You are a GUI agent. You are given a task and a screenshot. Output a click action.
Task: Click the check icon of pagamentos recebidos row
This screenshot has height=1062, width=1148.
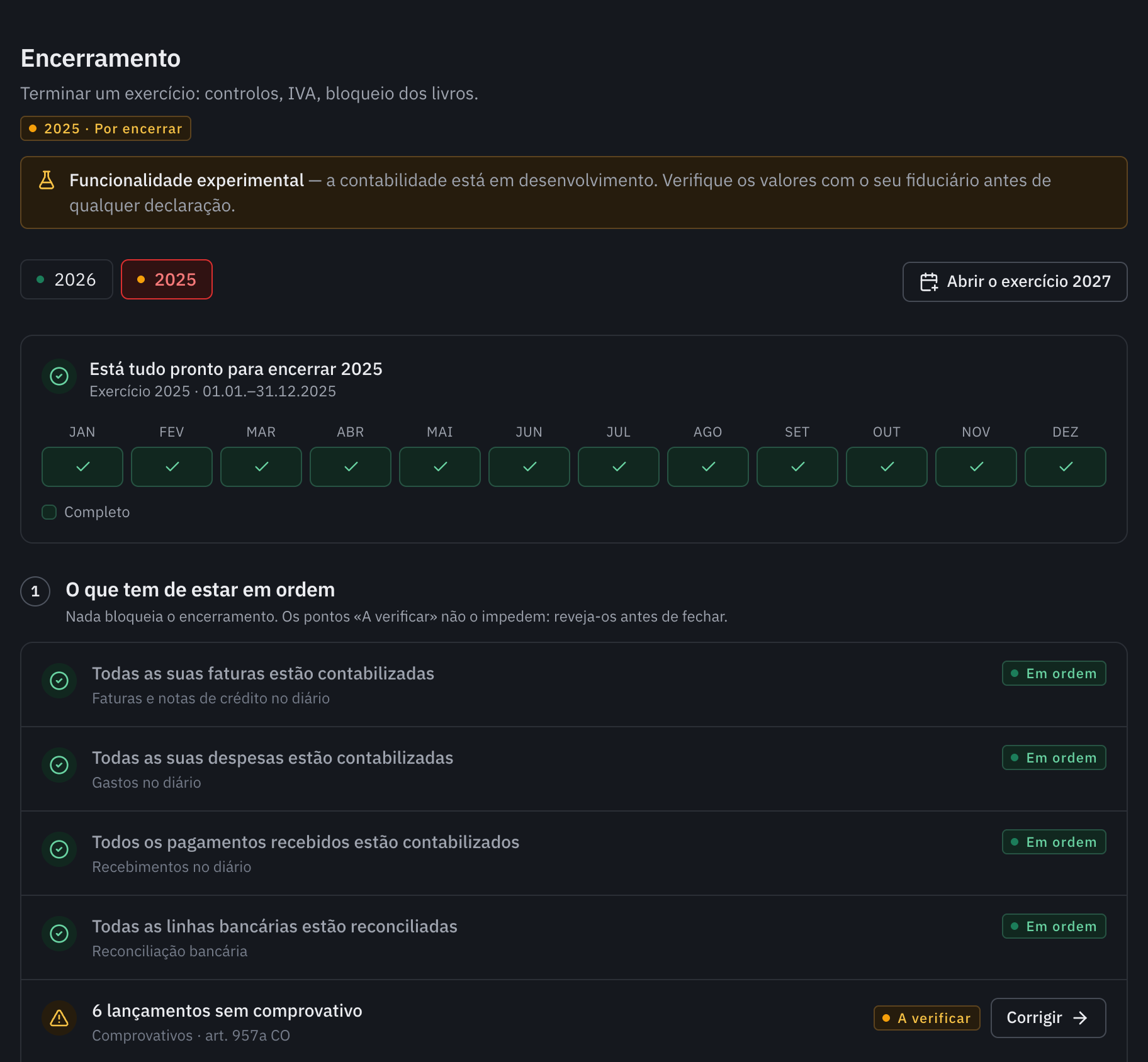click(x=59, y=849)
